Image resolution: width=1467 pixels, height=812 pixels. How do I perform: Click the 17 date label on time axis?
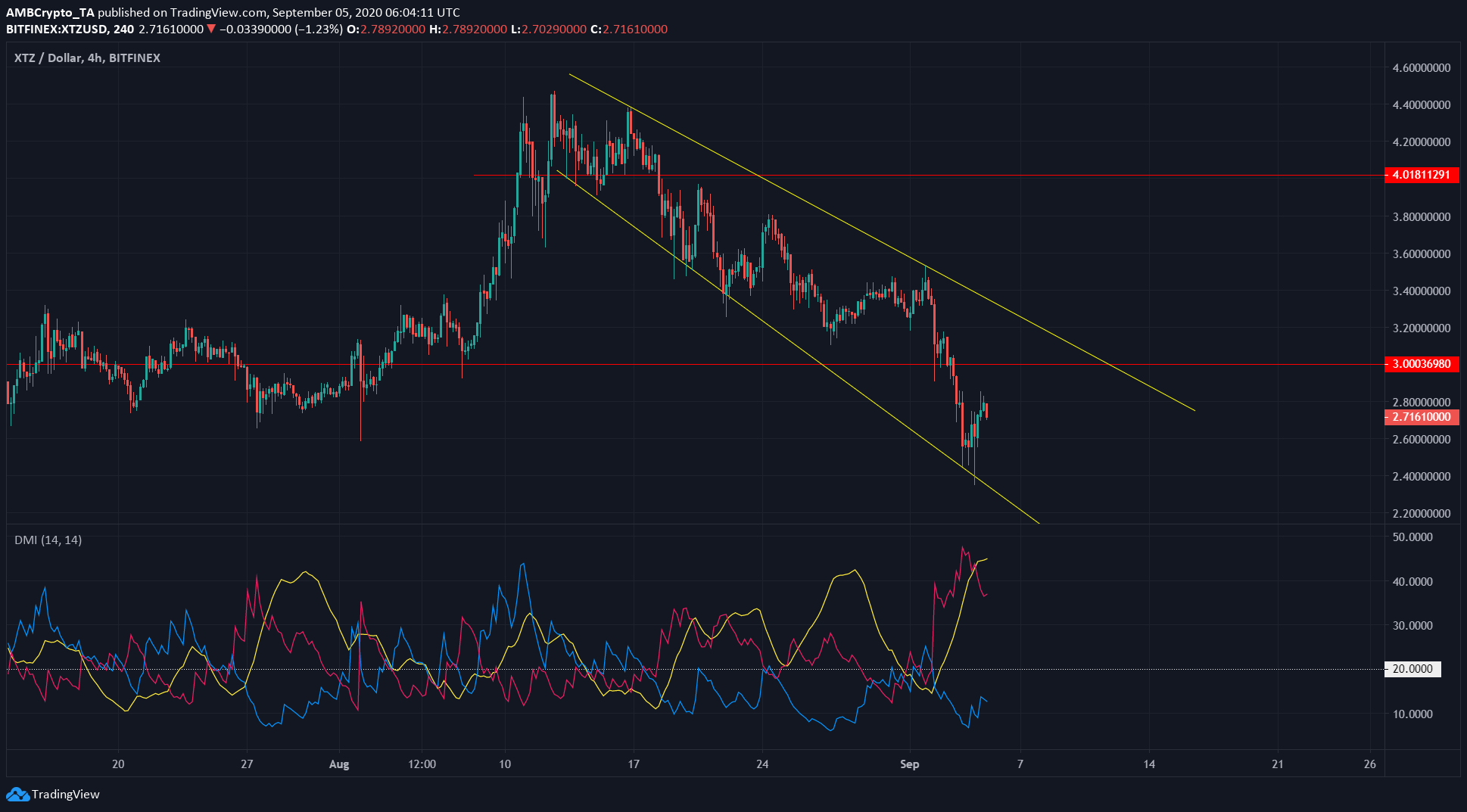(634, 764)
